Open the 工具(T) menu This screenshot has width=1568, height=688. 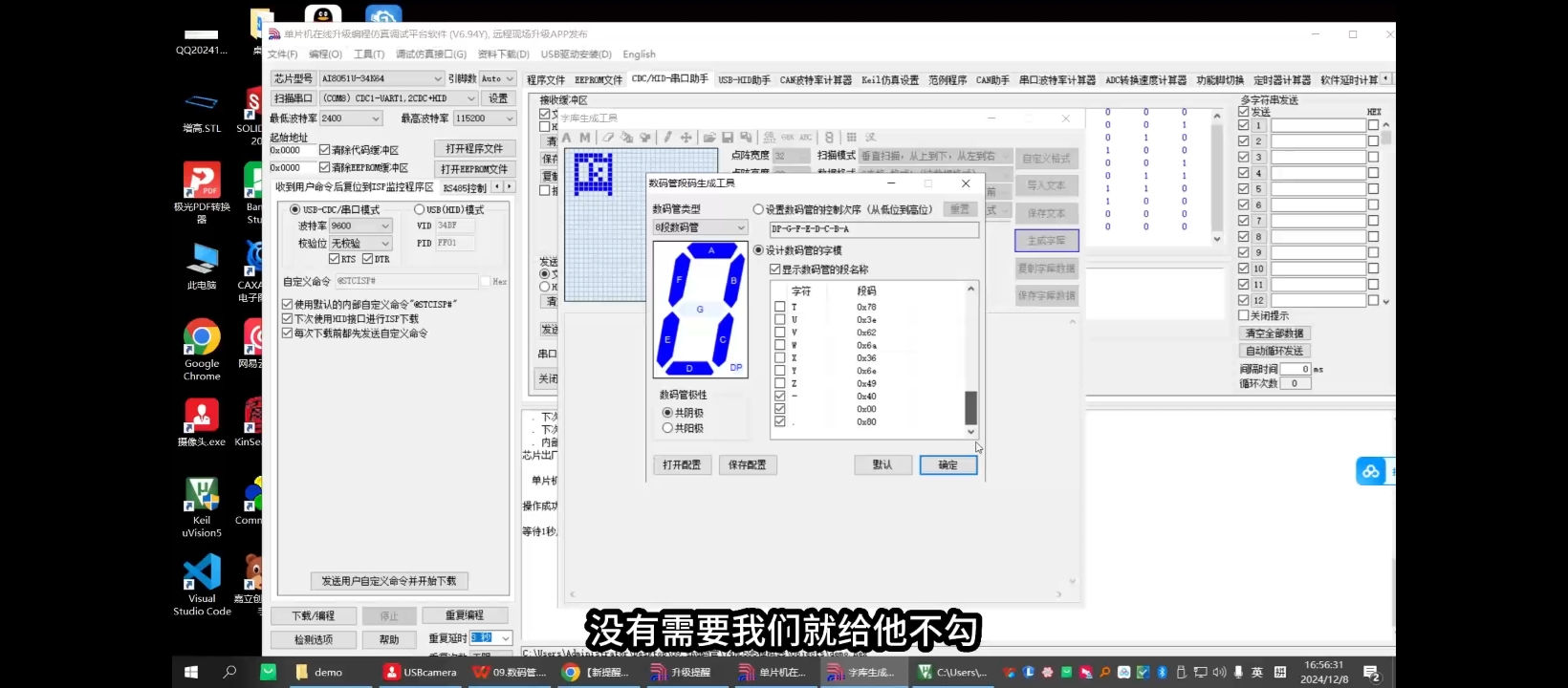coord(369,54)
